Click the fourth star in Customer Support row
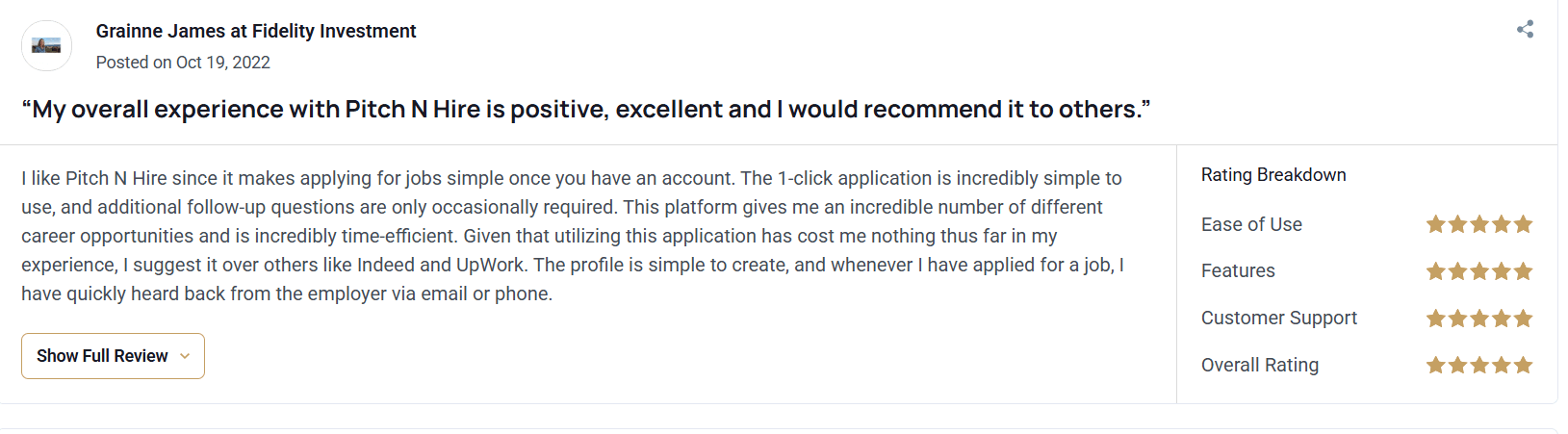1568x434 pixels. pyautogui.click(x=1502, y=319)
